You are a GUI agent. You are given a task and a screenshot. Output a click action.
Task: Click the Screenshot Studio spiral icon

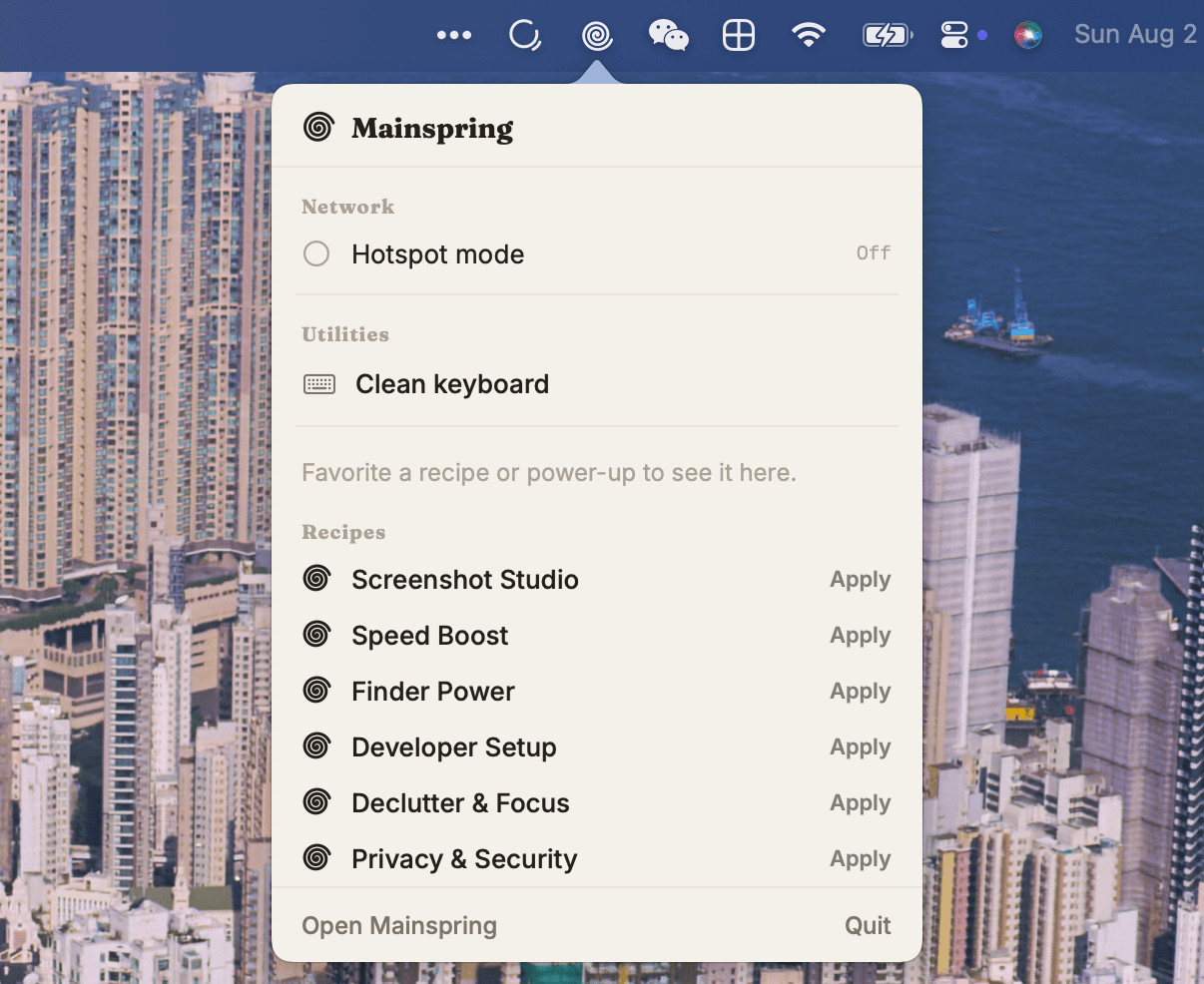click(x=317, y=578)
